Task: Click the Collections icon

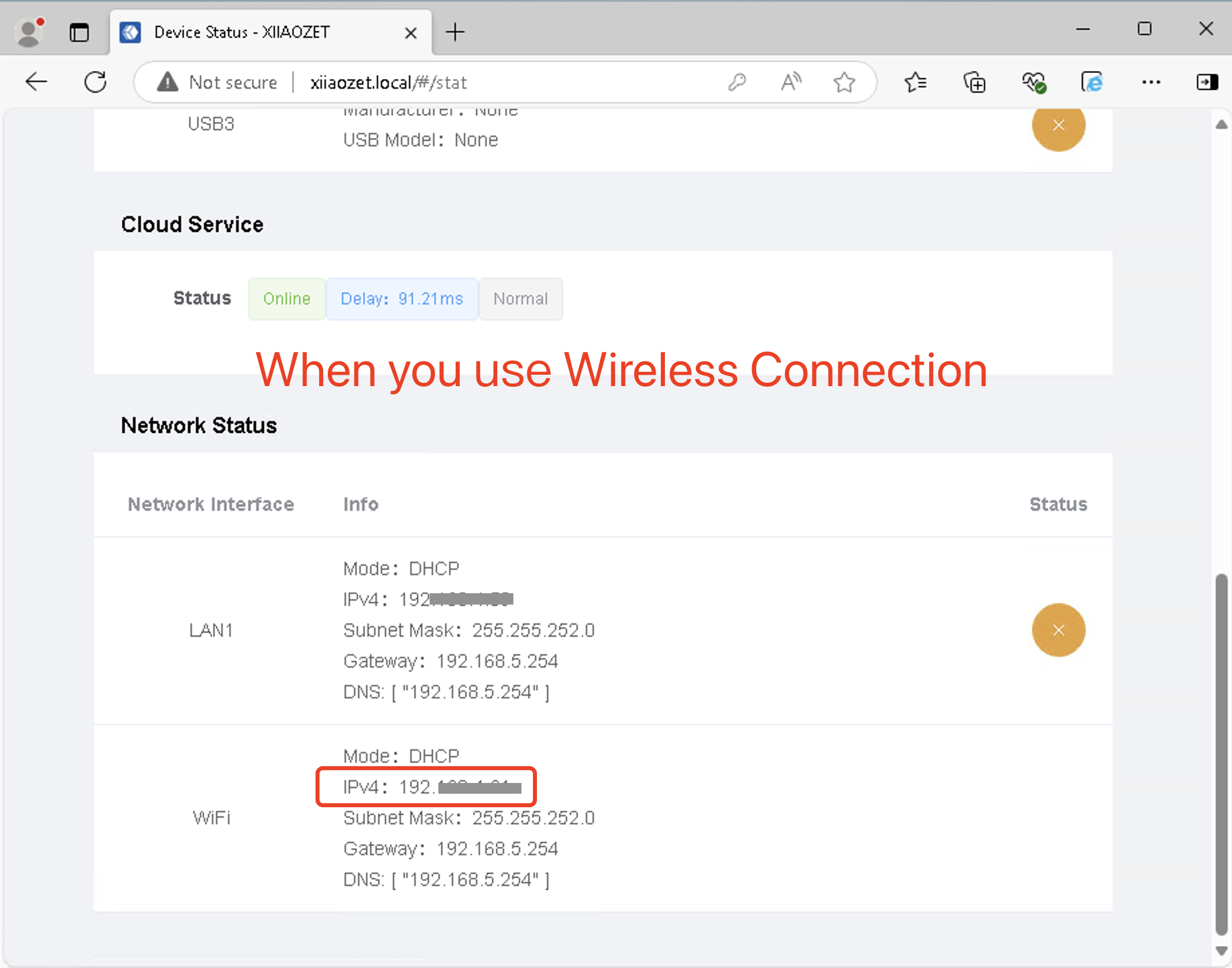Action: (974, 82)
